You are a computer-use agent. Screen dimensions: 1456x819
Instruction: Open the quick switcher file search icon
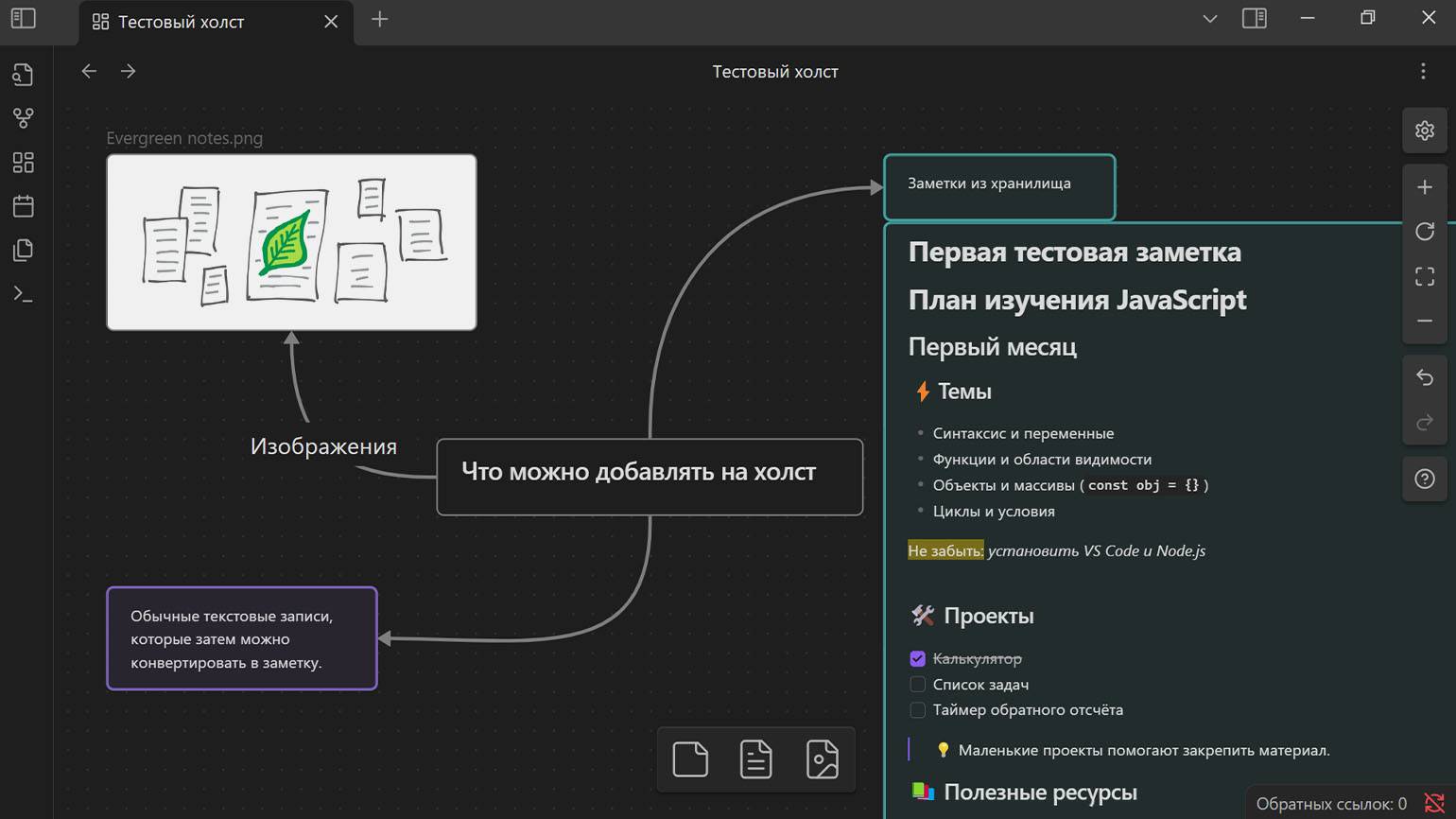(x=23, y=75)
